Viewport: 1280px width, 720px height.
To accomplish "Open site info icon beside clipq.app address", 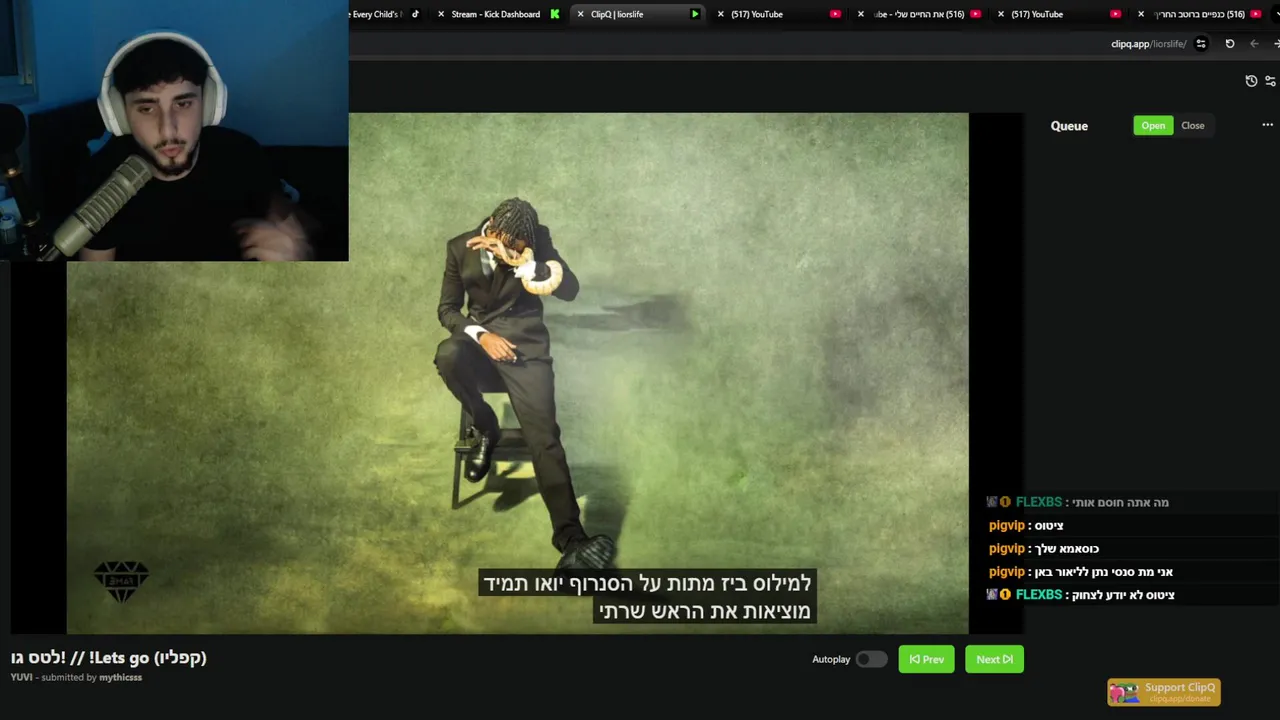I will (x=1201, y=44).
